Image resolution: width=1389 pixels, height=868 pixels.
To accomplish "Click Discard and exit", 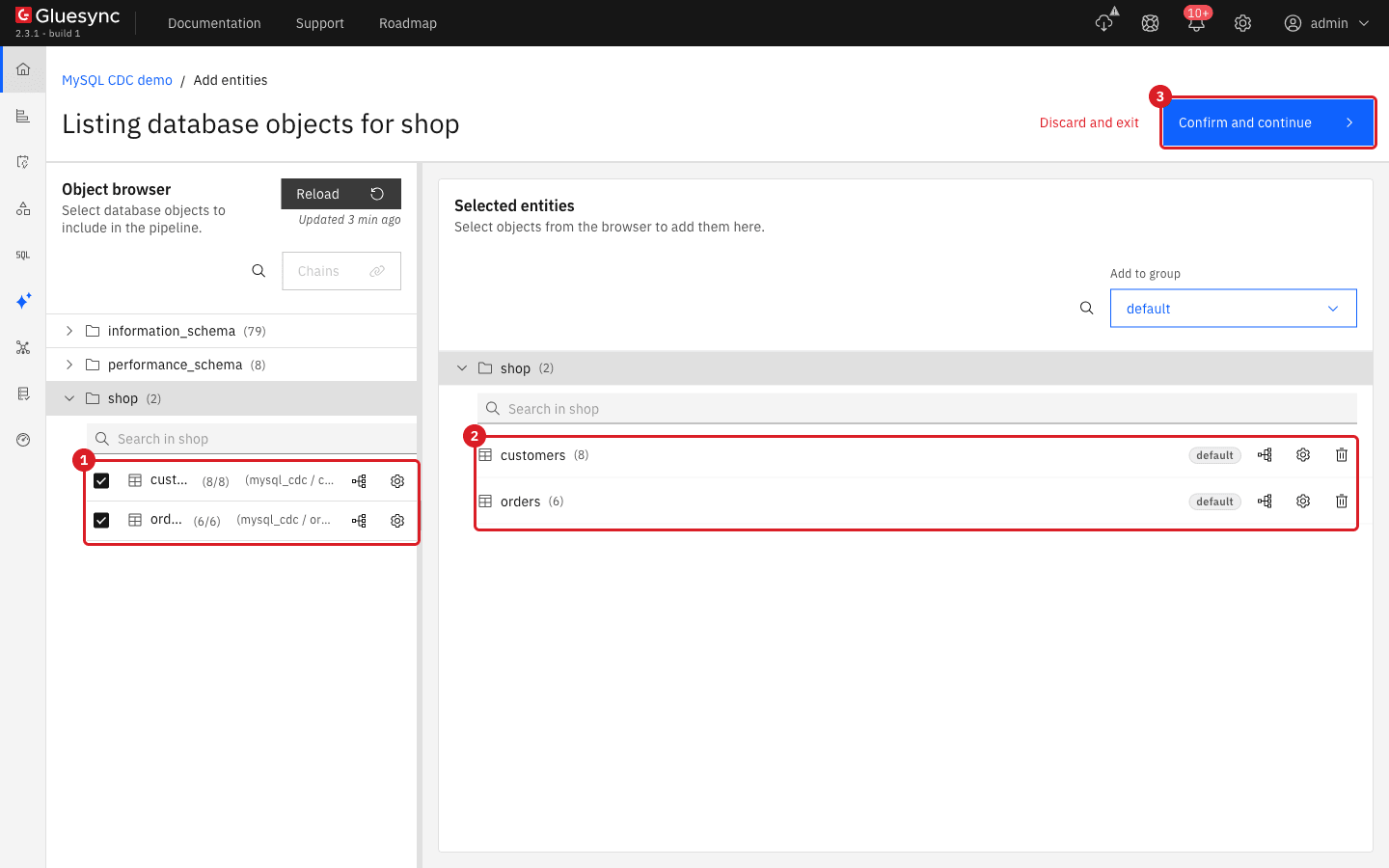I will coord(1089,122).
